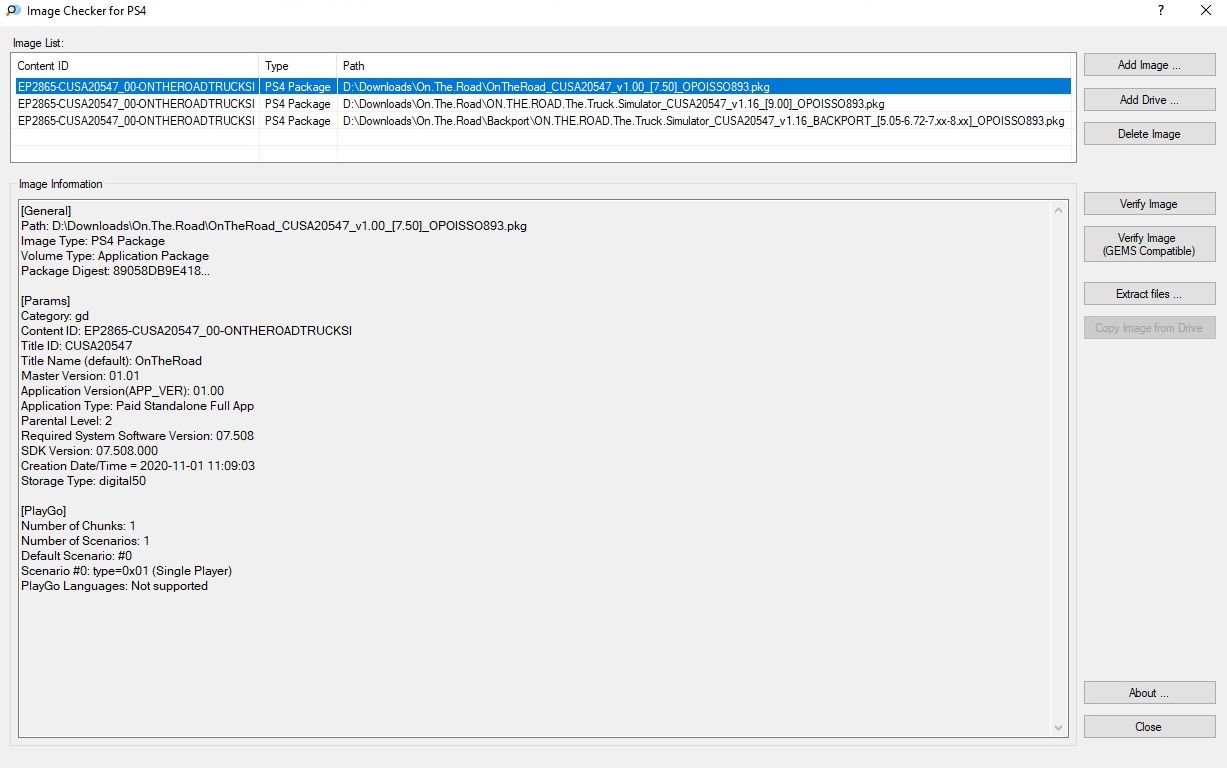Sort by the Path column header
The image size is (1227, 768).
[706, 66]
